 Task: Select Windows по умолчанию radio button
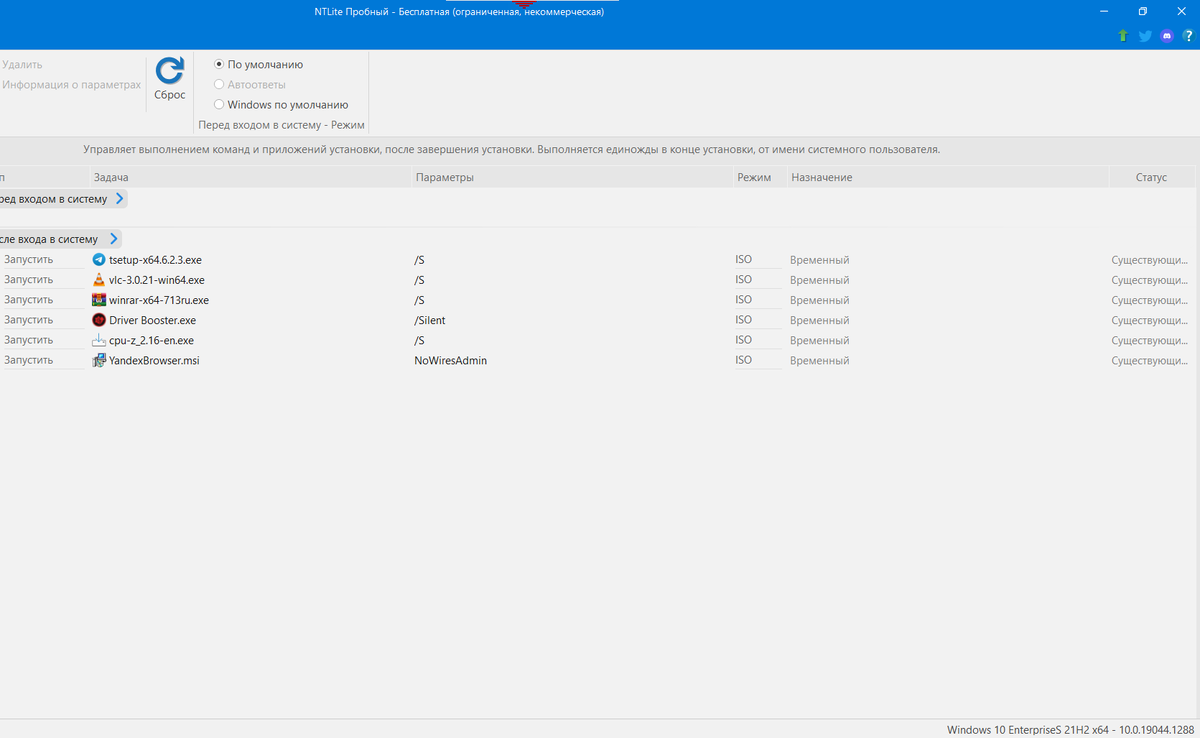pos(219,104)
